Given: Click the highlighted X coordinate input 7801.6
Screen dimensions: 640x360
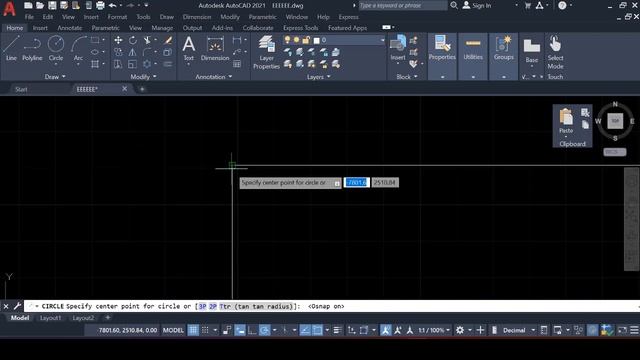Looking at the screenshot, I should coord(357,182).
